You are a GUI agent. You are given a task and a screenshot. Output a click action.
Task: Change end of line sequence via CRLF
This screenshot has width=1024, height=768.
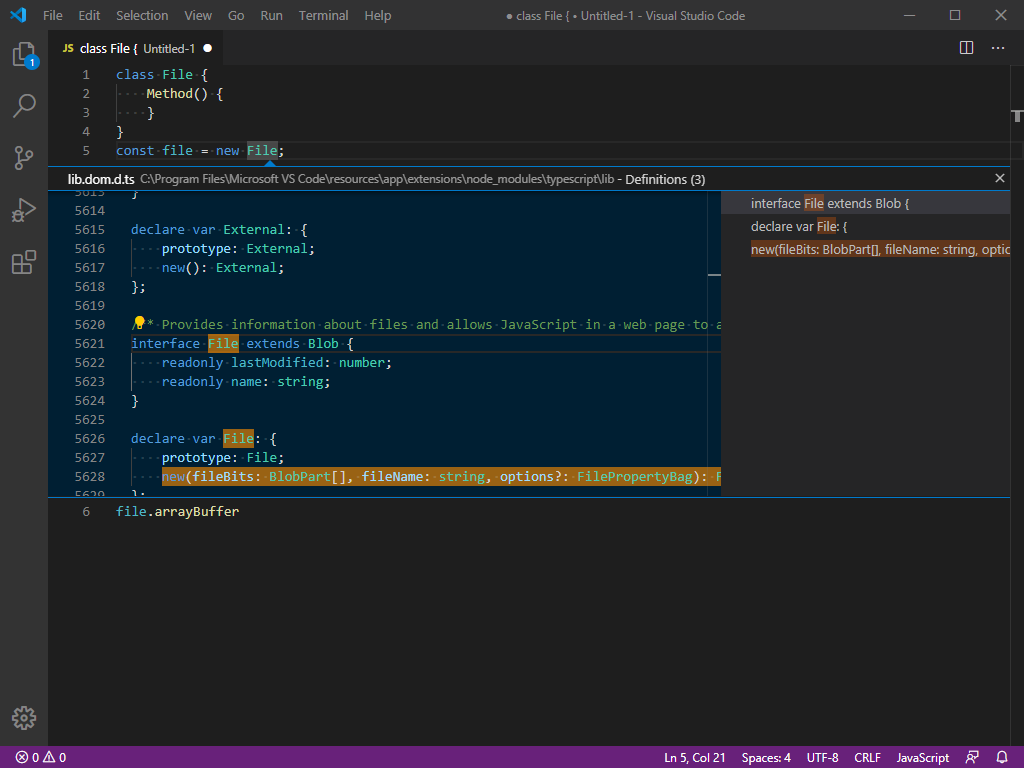[867, 758]
